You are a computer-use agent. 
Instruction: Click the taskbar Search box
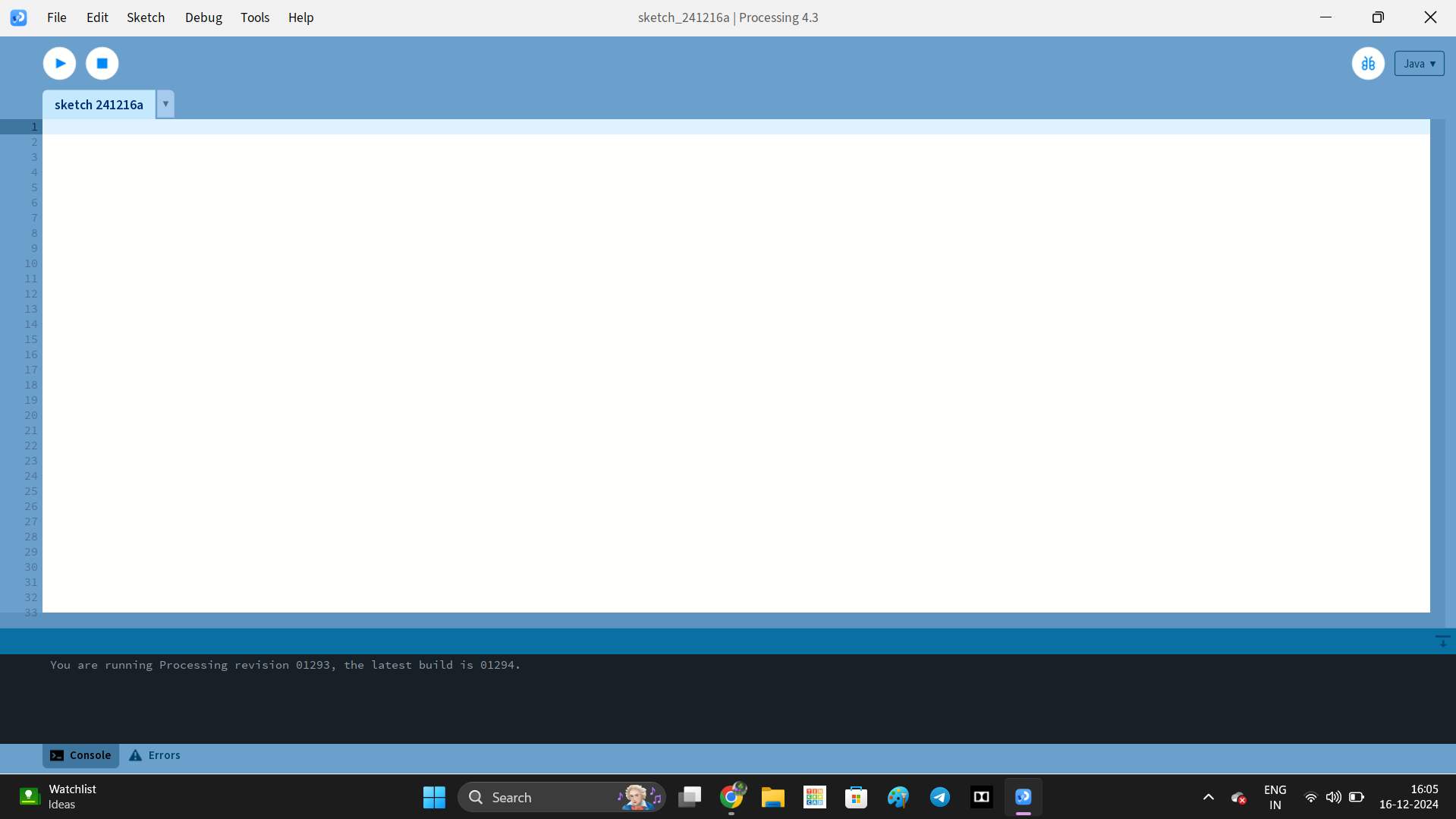[561, 797]
